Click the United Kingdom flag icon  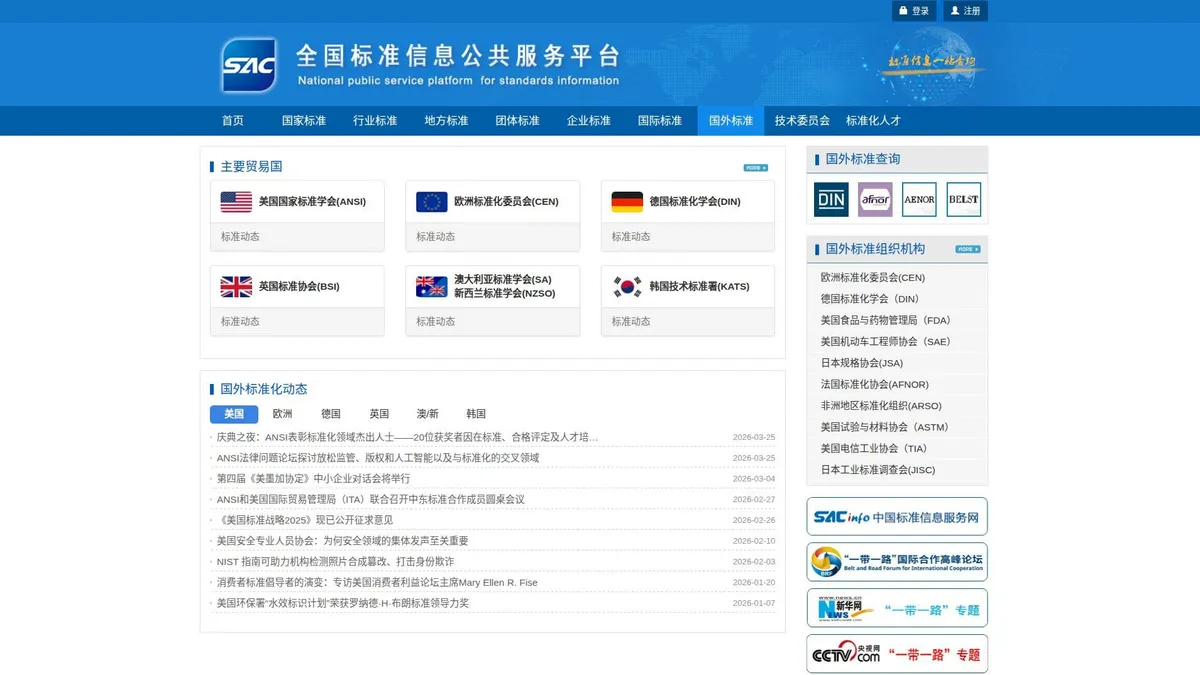pos(236,287)
